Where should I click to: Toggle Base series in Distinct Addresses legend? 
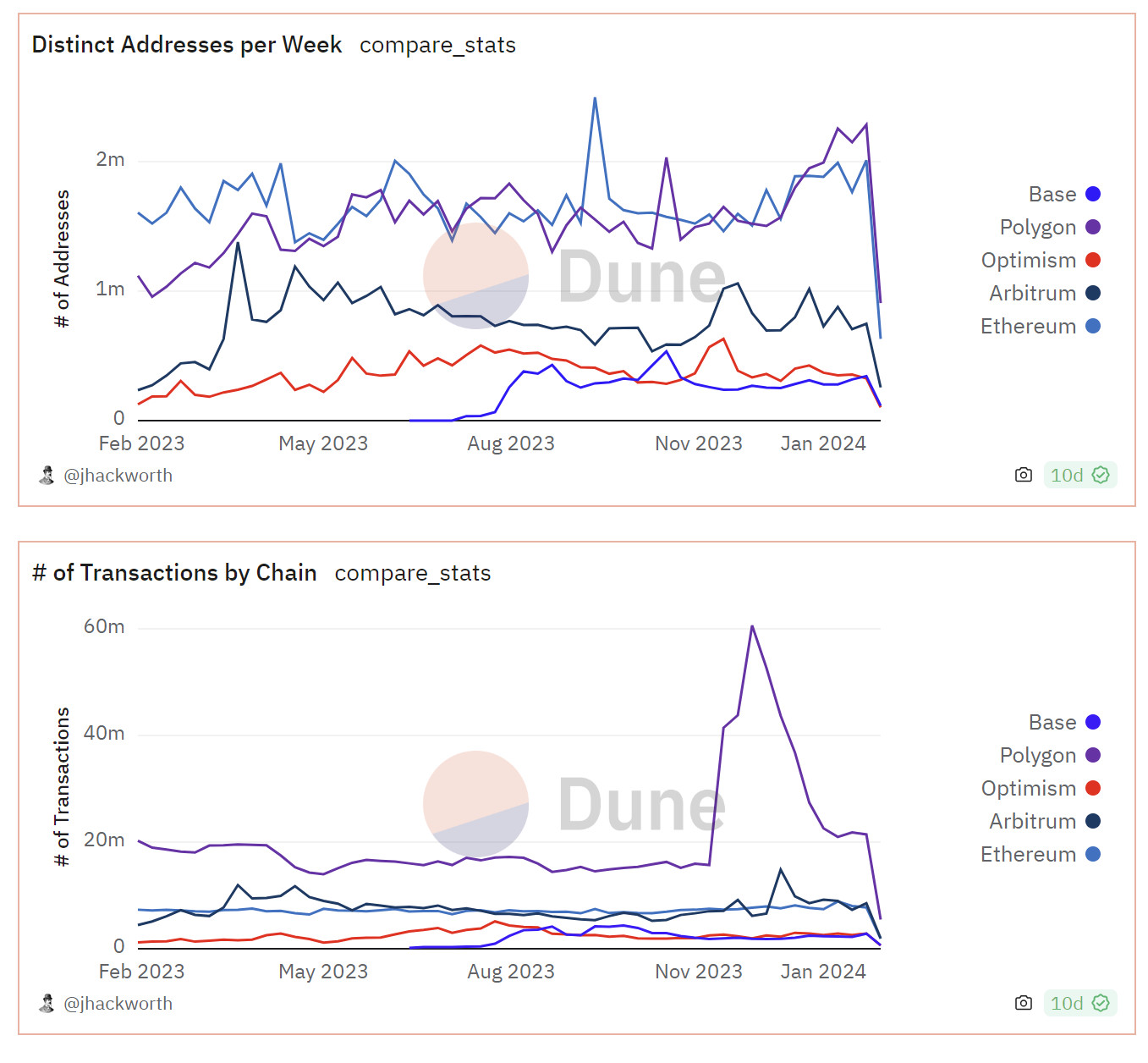coord(1092,195)
